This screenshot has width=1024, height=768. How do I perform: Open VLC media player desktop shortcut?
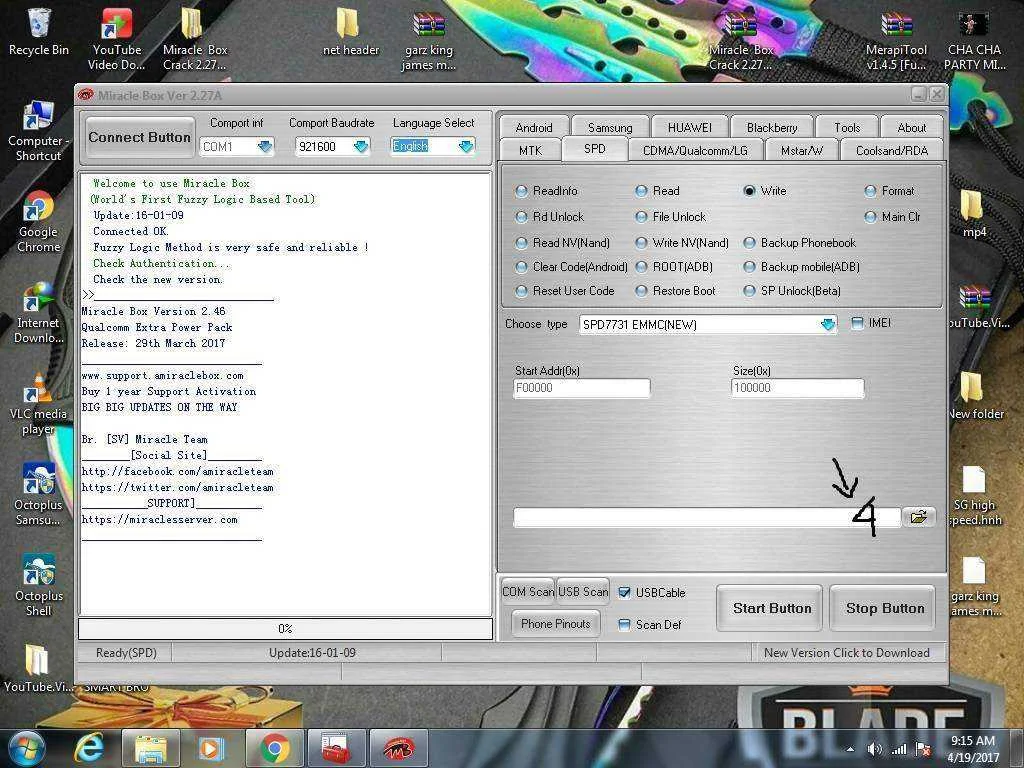[x=39, y=405]
